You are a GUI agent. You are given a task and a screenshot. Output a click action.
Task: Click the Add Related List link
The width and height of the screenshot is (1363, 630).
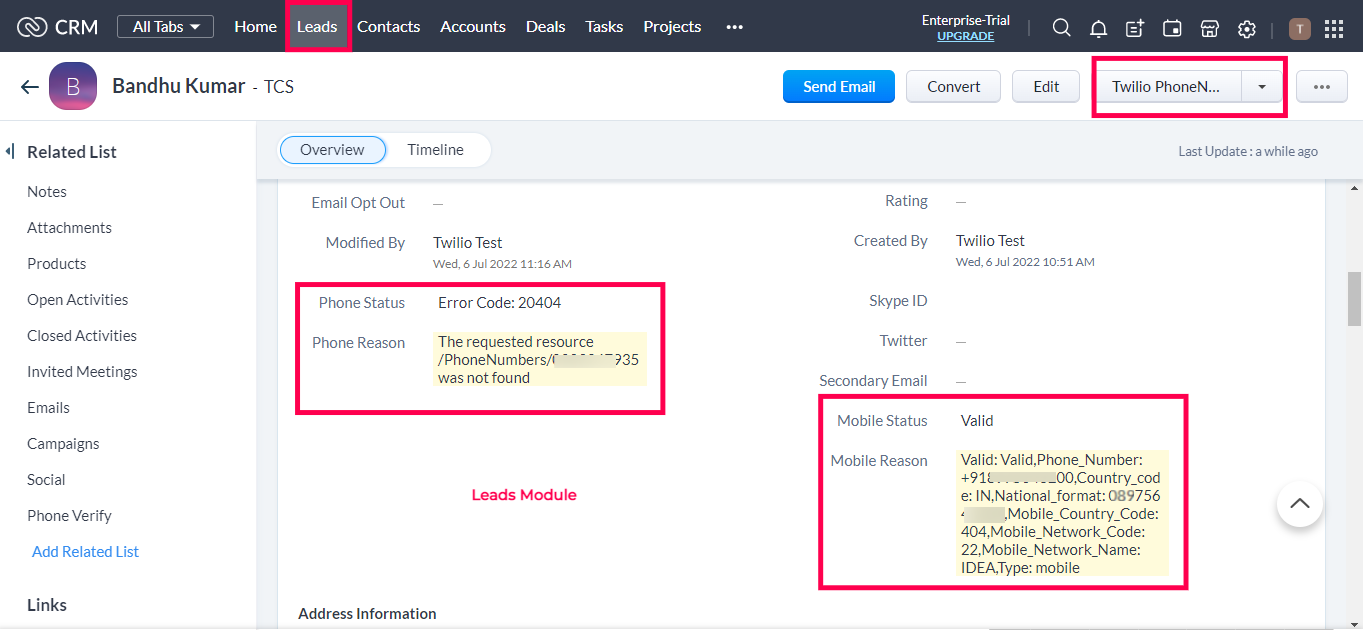[x=86, y=552]
